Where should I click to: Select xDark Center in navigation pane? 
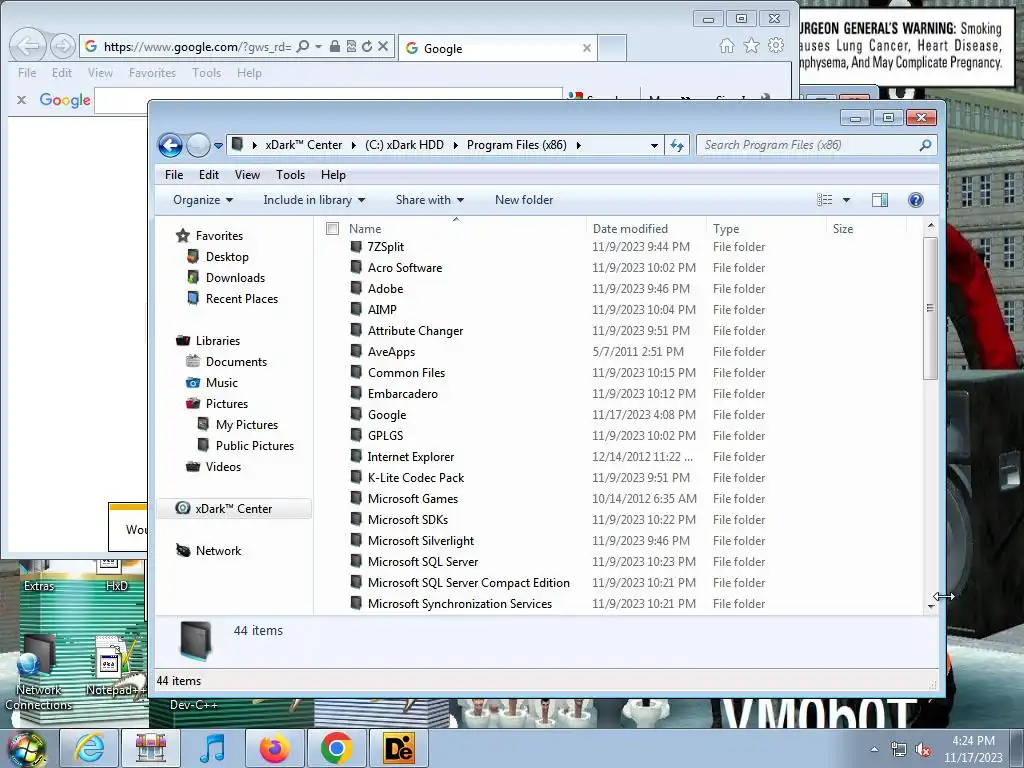[233, 509]
